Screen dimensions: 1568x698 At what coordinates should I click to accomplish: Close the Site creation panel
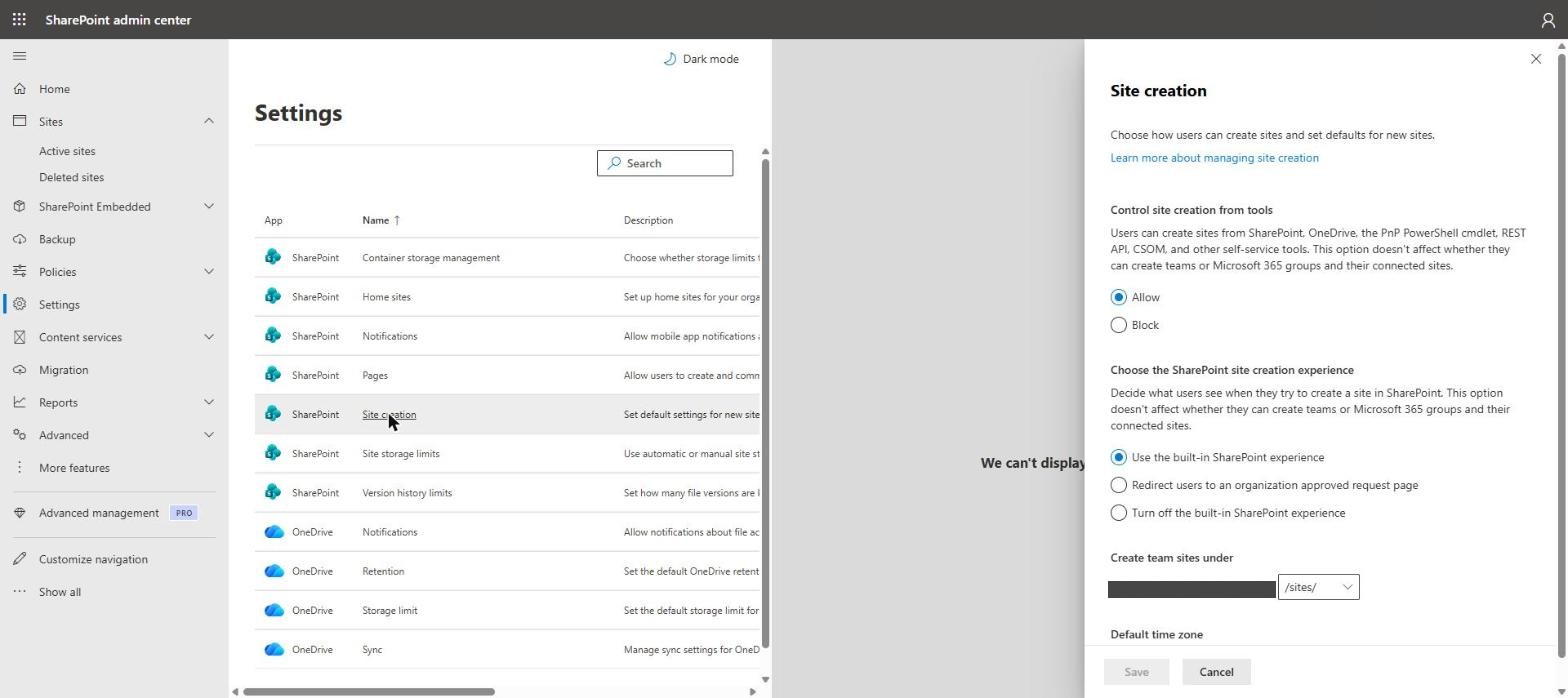tap(1536, 59)
